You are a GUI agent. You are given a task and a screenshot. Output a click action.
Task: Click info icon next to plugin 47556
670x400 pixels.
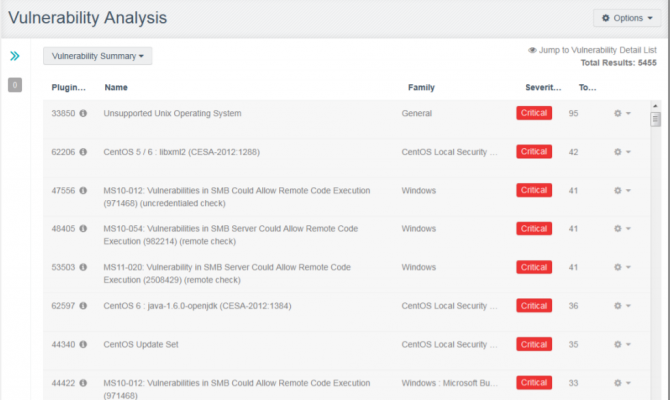tap(83, 190)
